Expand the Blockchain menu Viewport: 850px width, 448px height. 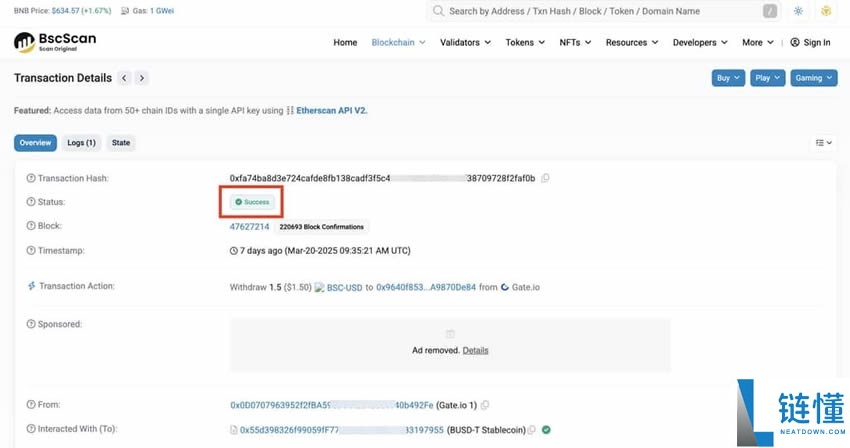(398, 42)
